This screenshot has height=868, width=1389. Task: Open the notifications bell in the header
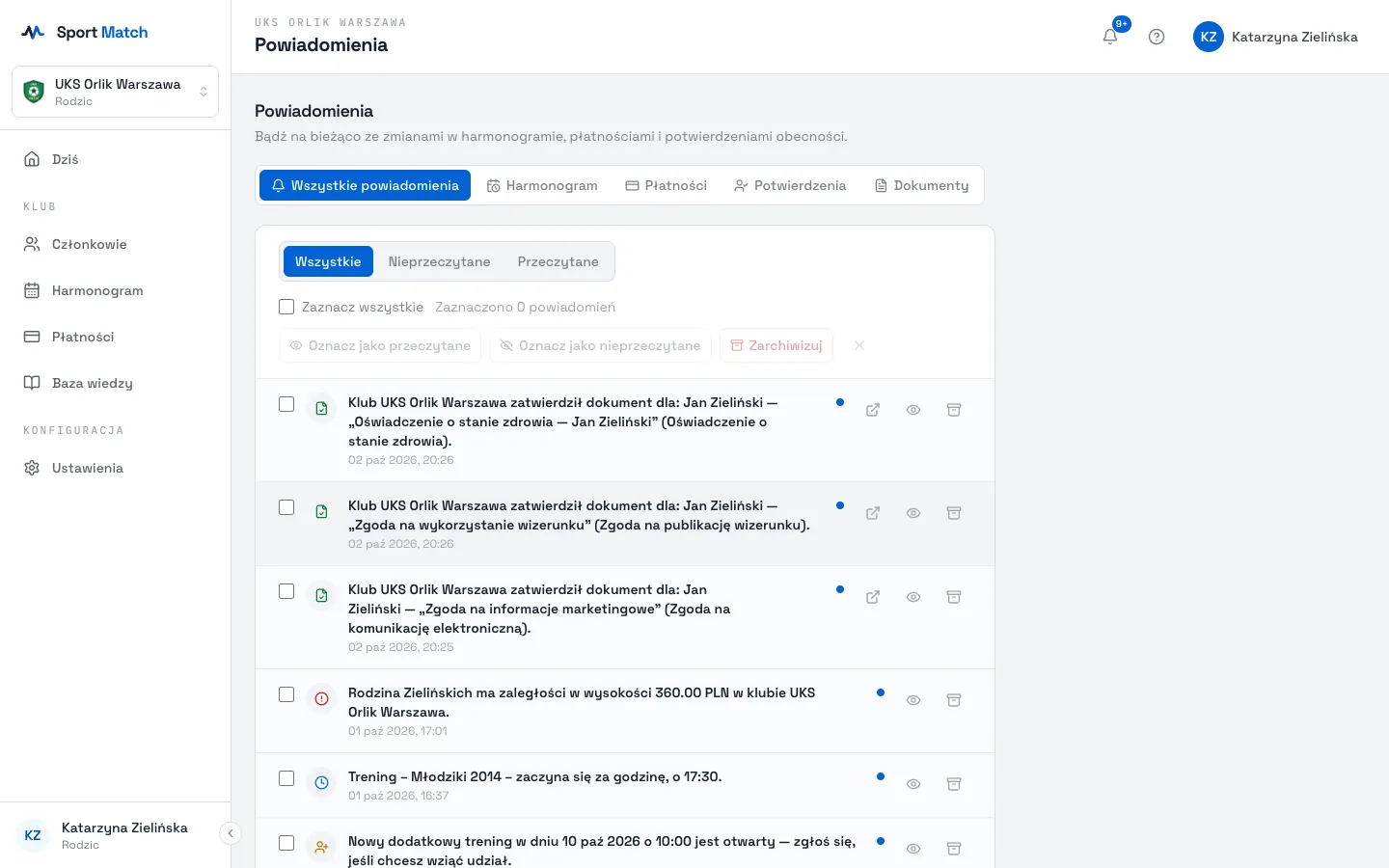tap(1110, 37)
